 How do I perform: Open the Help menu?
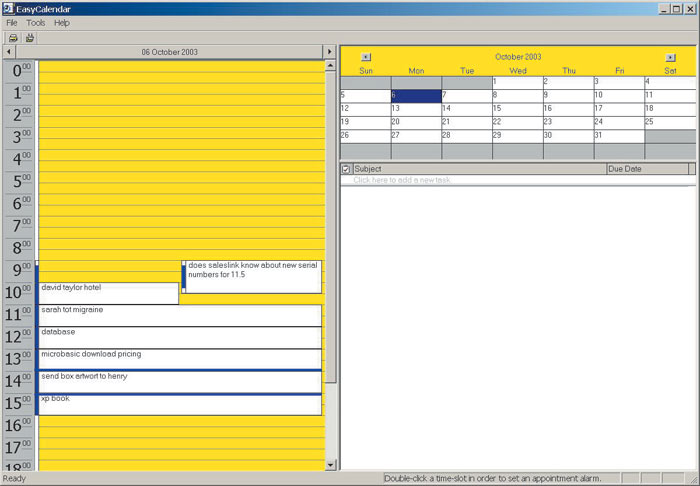(62, 22)
